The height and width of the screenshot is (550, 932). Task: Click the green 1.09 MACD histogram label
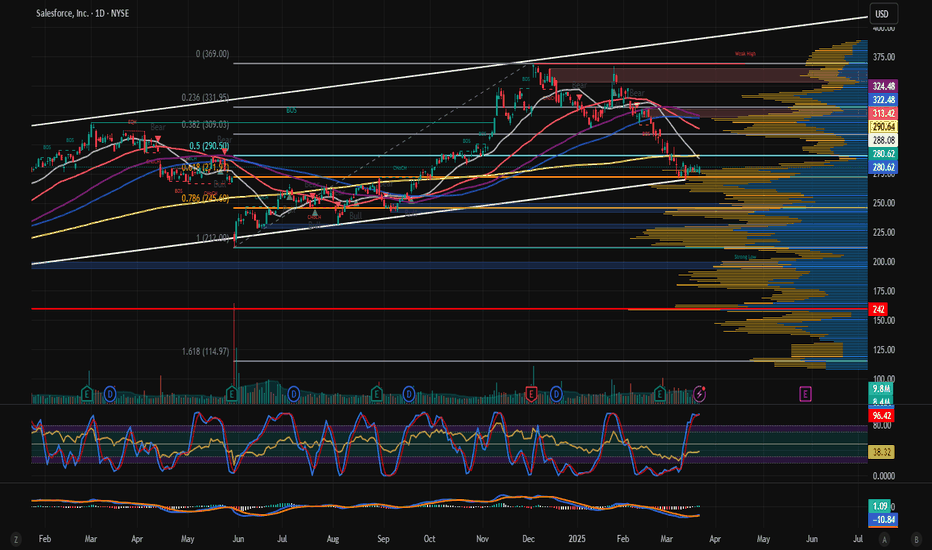point(880,506)
